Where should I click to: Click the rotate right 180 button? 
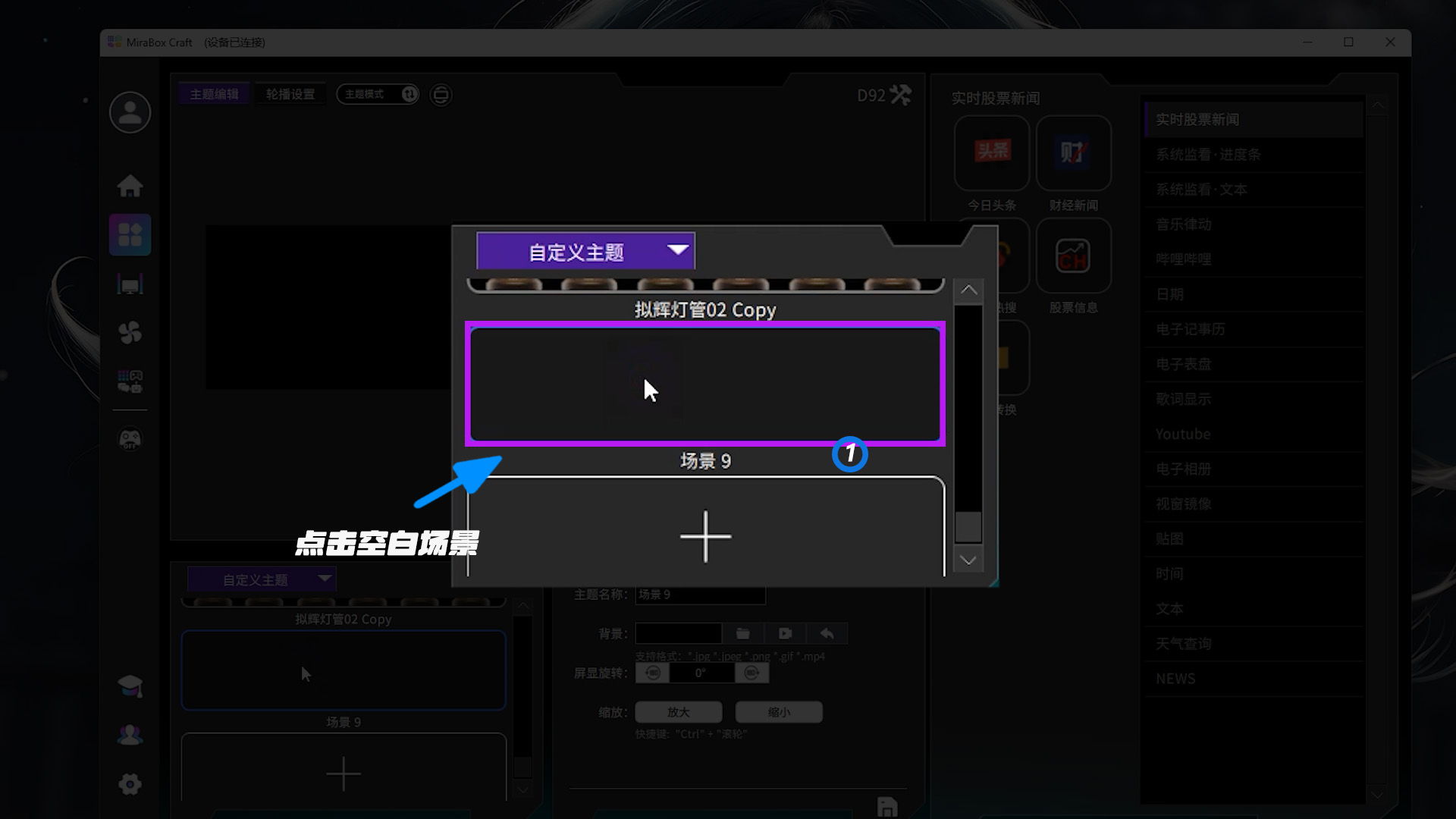tap(752, 673)
